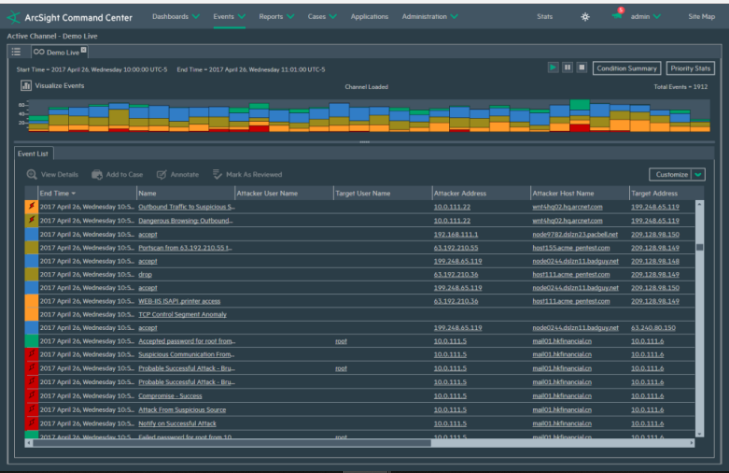Click the Add to Case icon

97,174
